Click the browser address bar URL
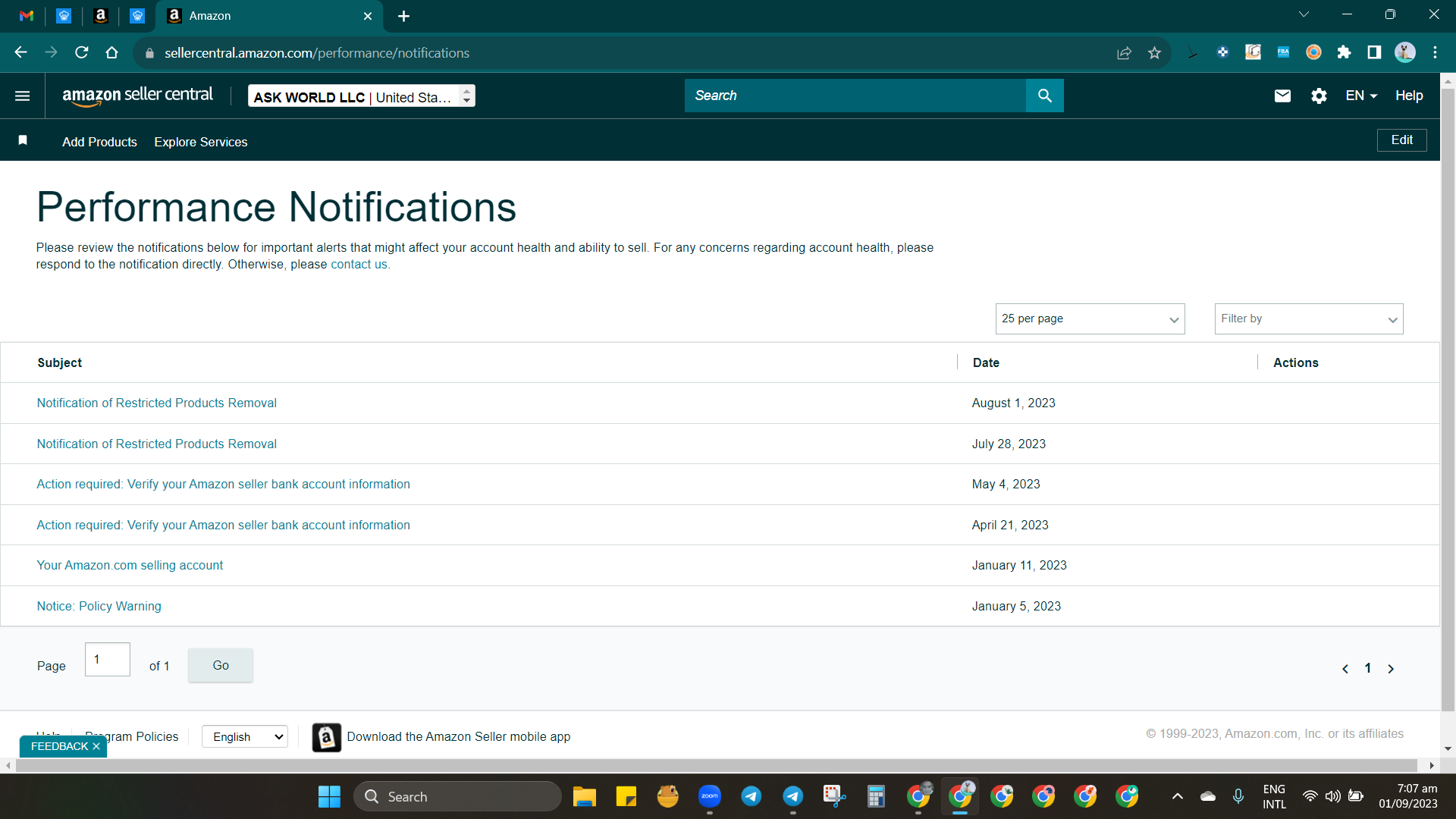This screenshot has width=1456, height=819. coord(316,53)
